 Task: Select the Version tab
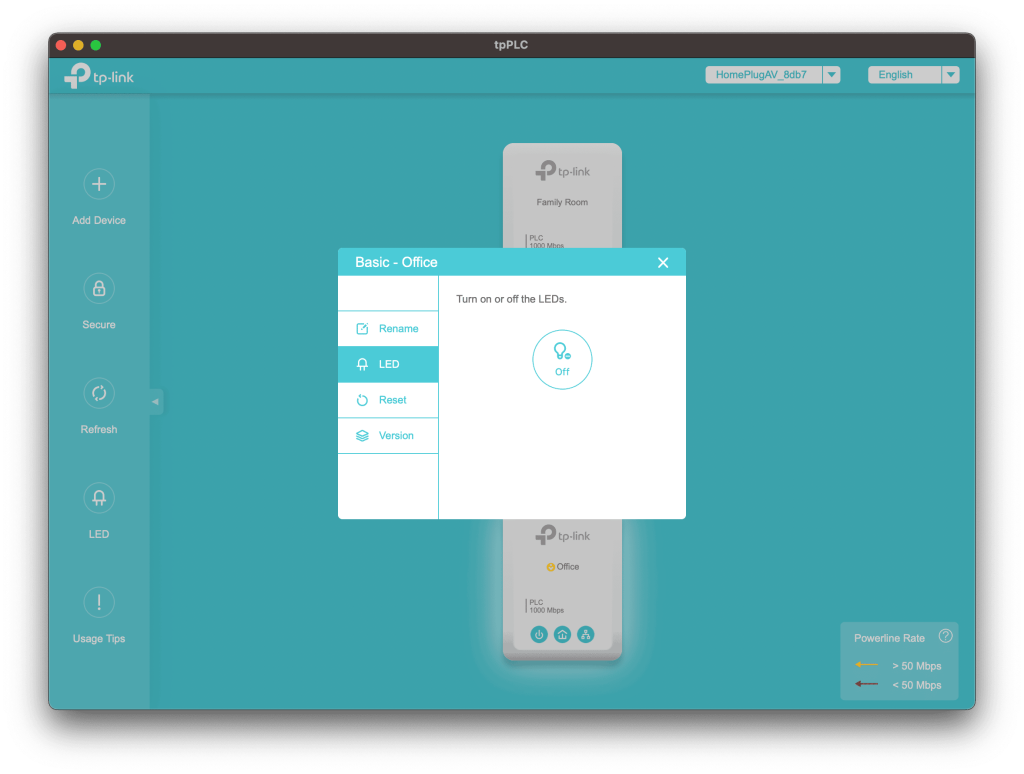[x=388, y=436]
